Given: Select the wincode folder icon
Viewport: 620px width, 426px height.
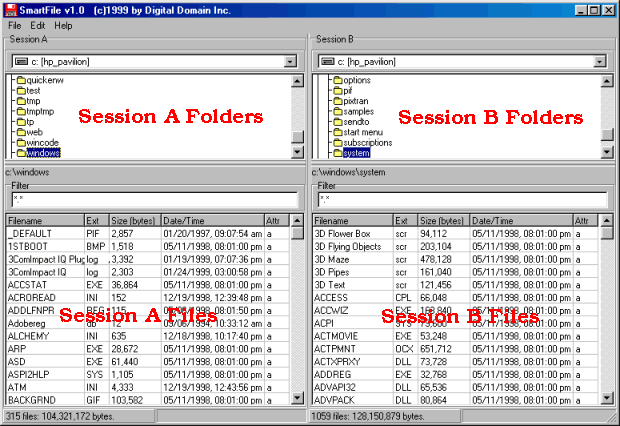Looking at the screenshot, I should (21, 142).
